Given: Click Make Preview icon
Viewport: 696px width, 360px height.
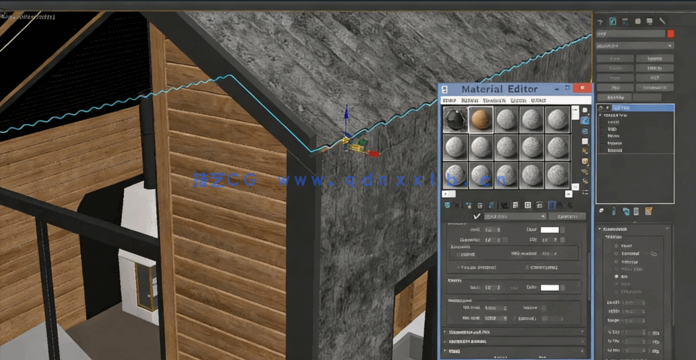Looking at the screenshot, I should (585, 161).
